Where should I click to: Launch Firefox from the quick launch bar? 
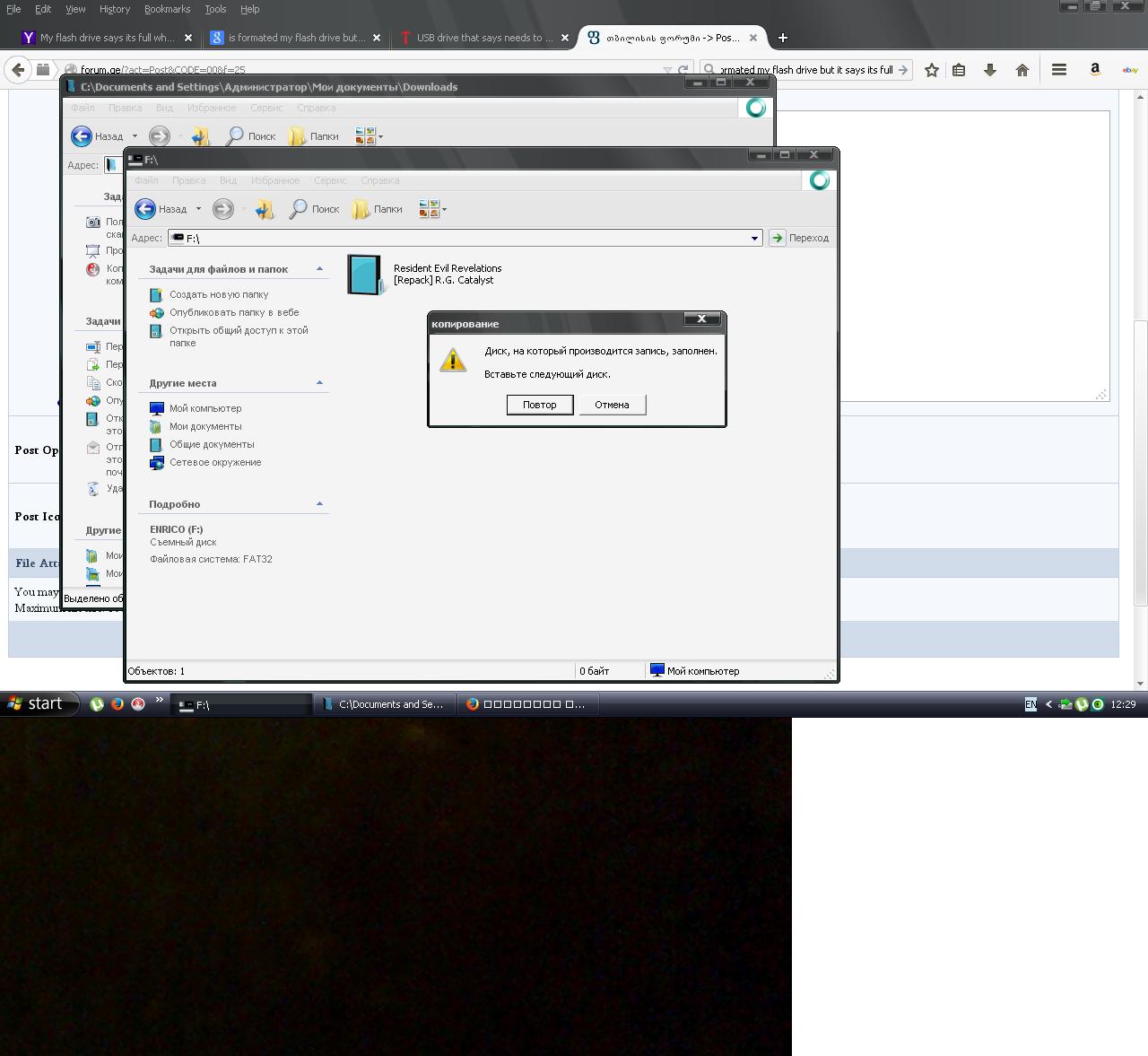(x=117, y=704)
